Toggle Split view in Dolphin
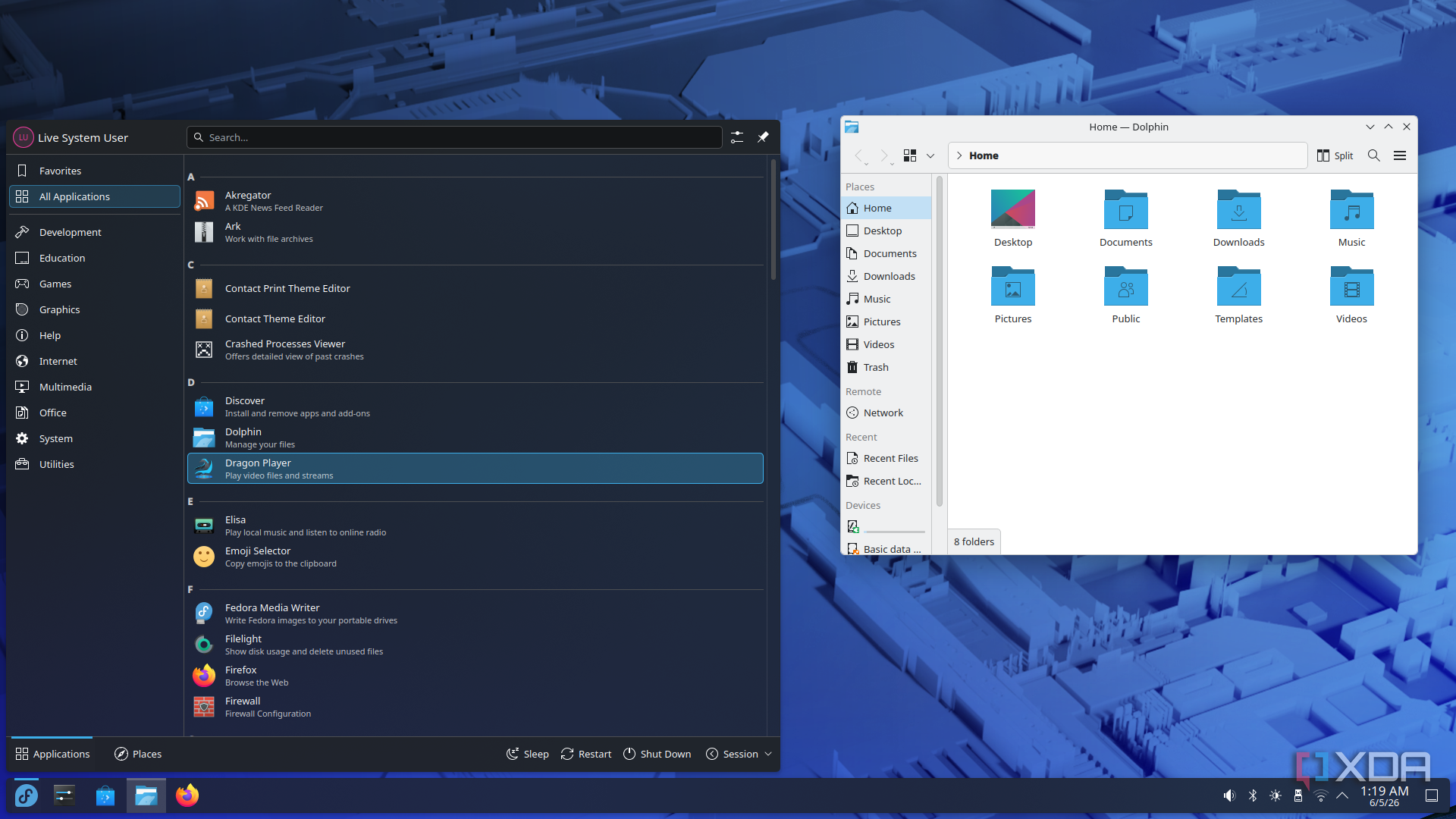This screenshot has height=819, width=1456. [1335, 155]
